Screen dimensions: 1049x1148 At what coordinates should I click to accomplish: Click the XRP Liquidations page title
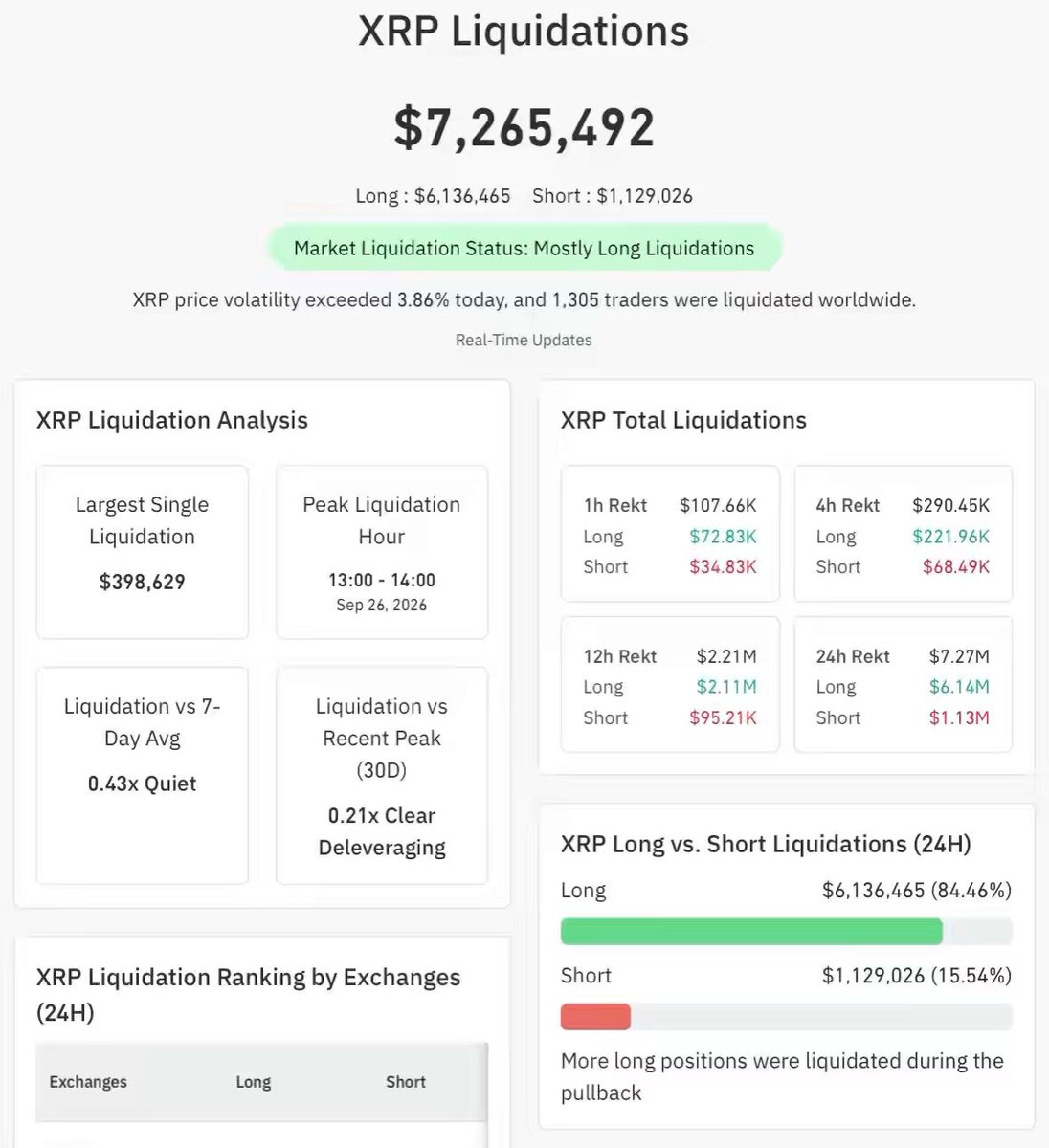(x=524, y=31)
